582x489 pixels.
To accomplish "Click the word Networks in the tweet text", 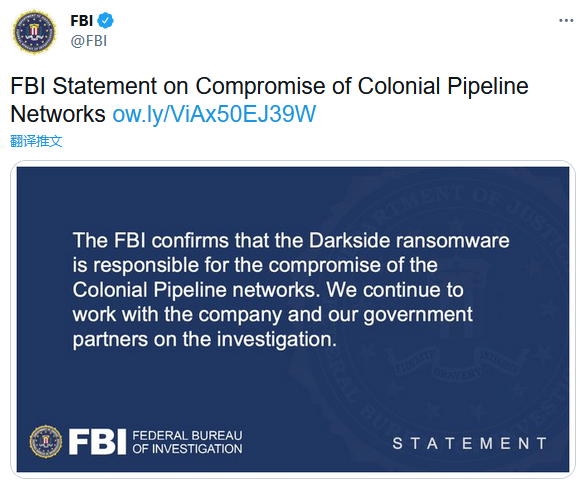I will pyautogui.click(x=58, y=114).
